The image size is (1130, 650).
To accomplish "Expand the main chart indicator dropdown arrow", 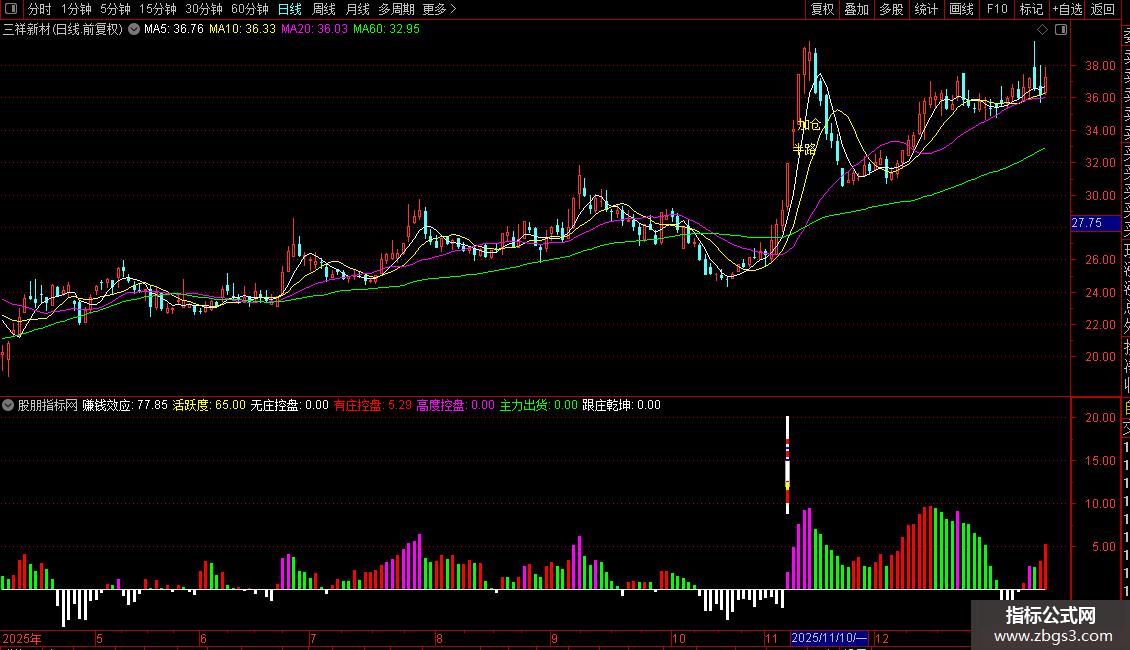I will [134, 29].
